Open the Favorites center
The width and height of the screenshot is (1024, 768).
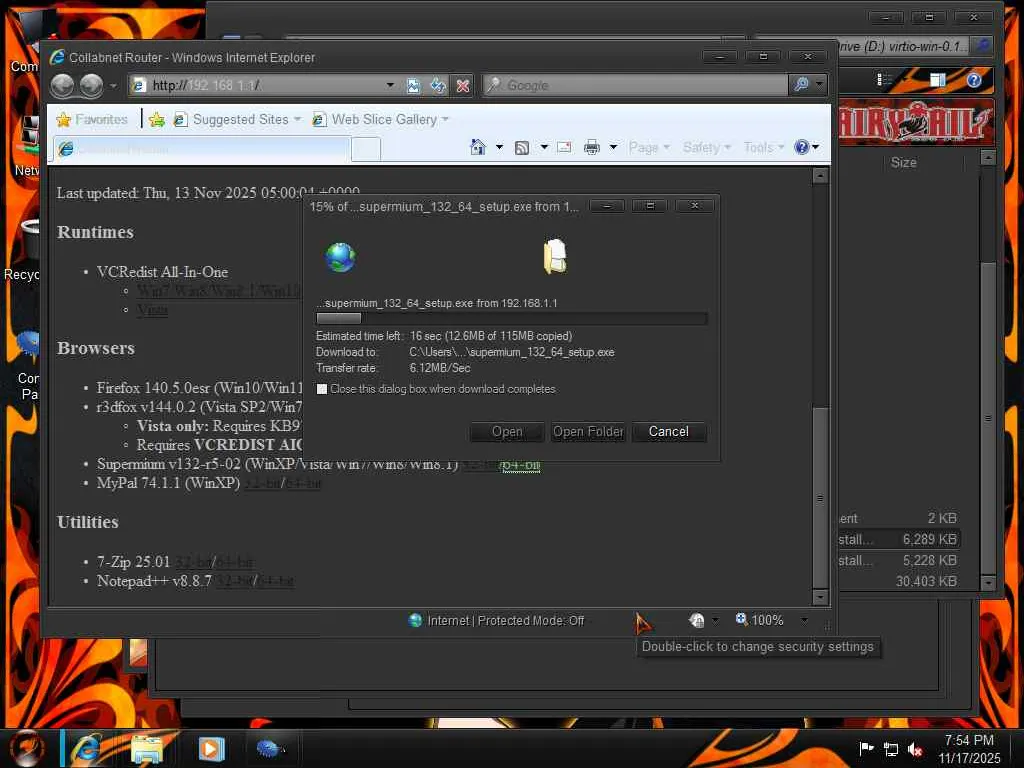[x=93, y=120]
